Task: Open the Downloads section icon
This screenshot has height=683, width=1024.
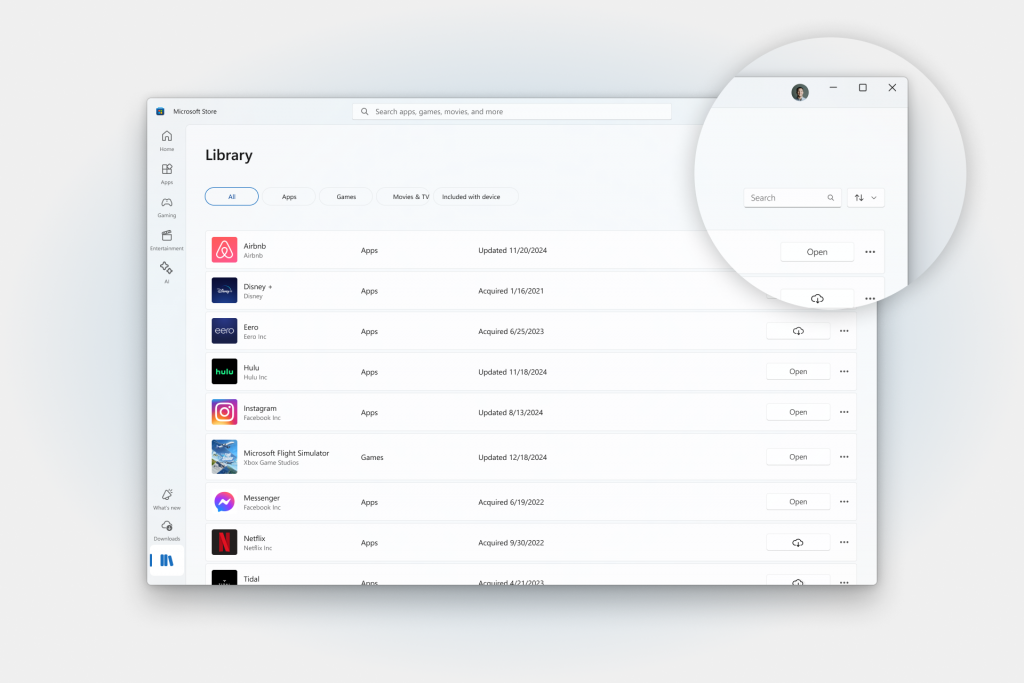Action: [166, 527]
